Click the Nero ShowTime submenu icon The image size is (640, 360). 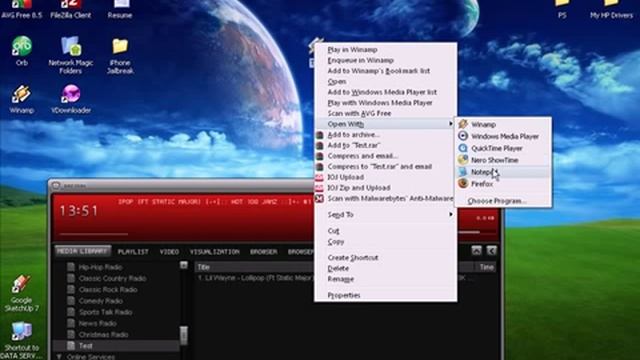pos(463,160)
